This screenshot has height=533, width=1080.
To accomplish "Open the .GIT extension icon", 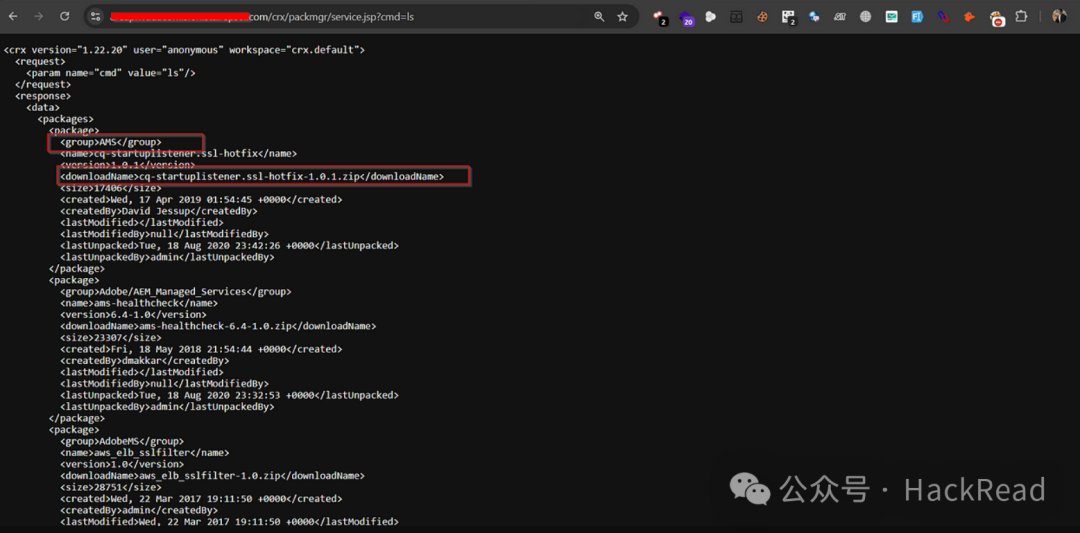I will pos(840,17).
